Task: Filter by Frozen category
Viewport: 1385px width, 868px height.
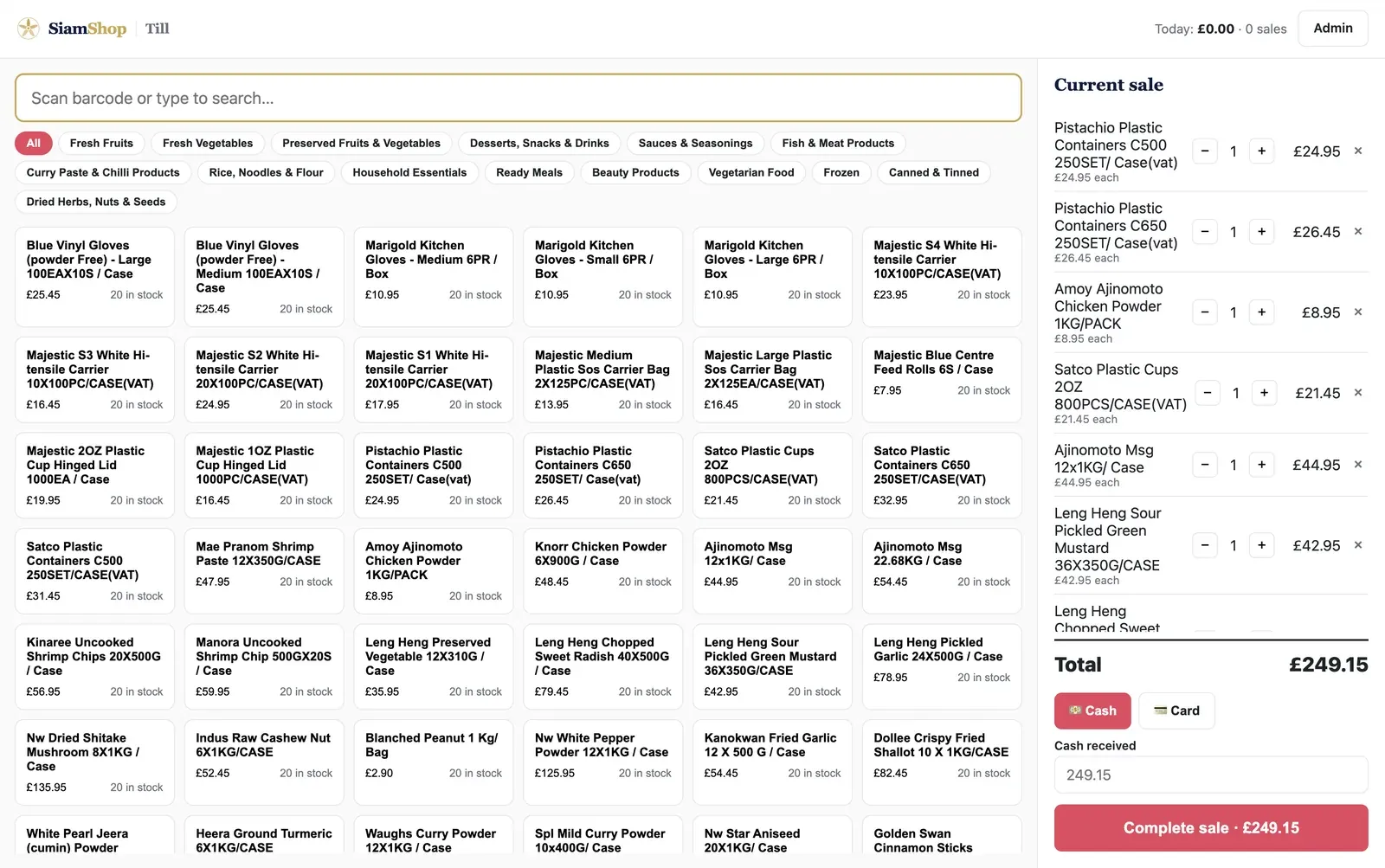Action: [841, 173]
